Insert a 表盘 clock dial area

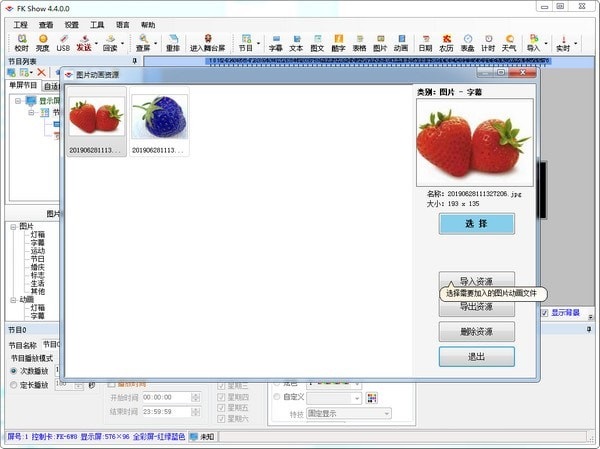(467, 43)
